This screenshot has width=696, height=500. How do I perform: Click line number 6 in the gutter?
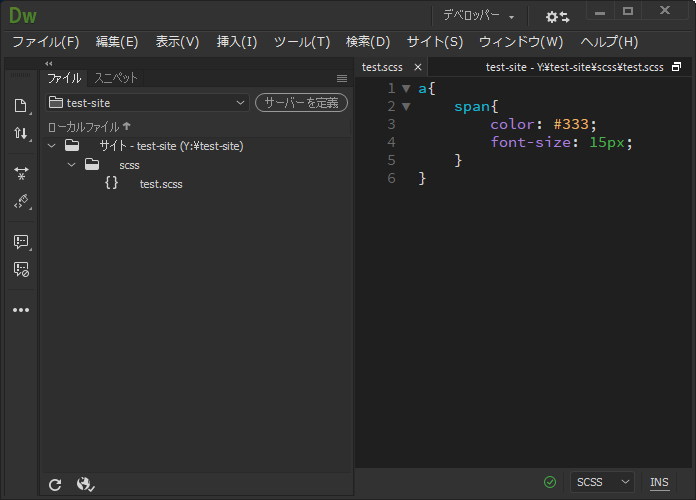[391, 178]
